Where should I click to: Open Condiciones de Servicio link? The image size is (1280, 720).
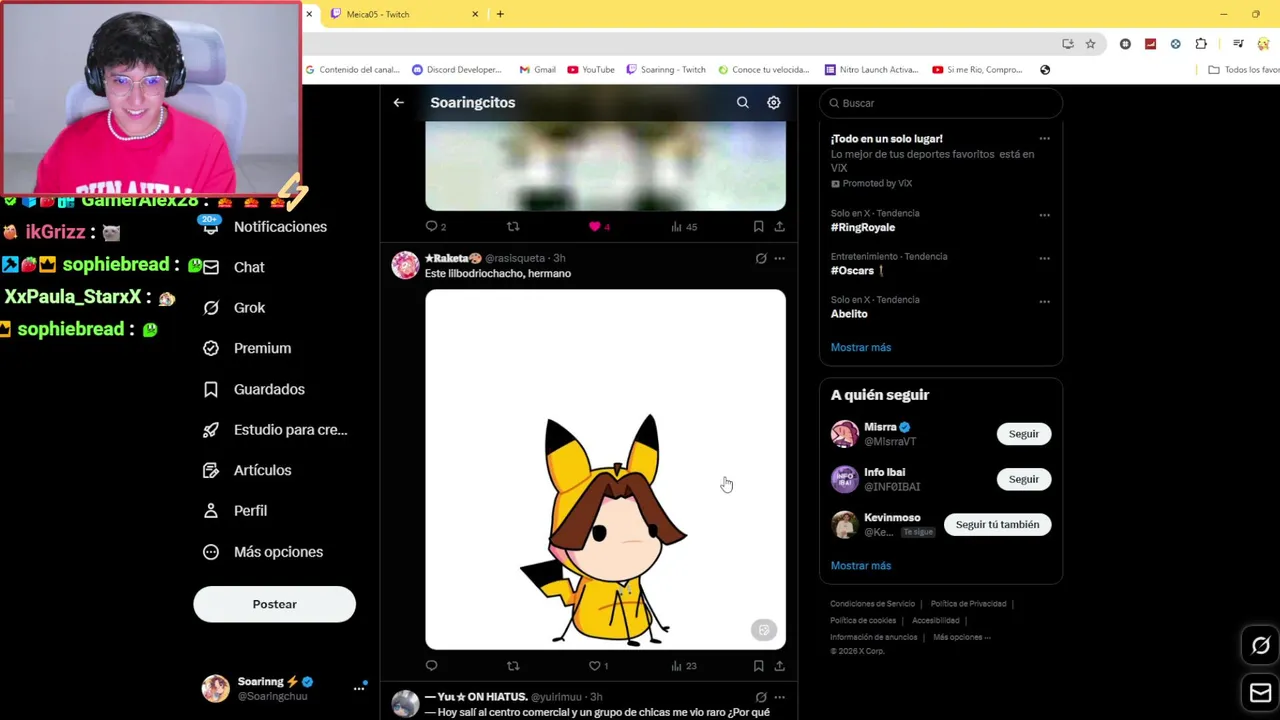[x=872, y=604]
